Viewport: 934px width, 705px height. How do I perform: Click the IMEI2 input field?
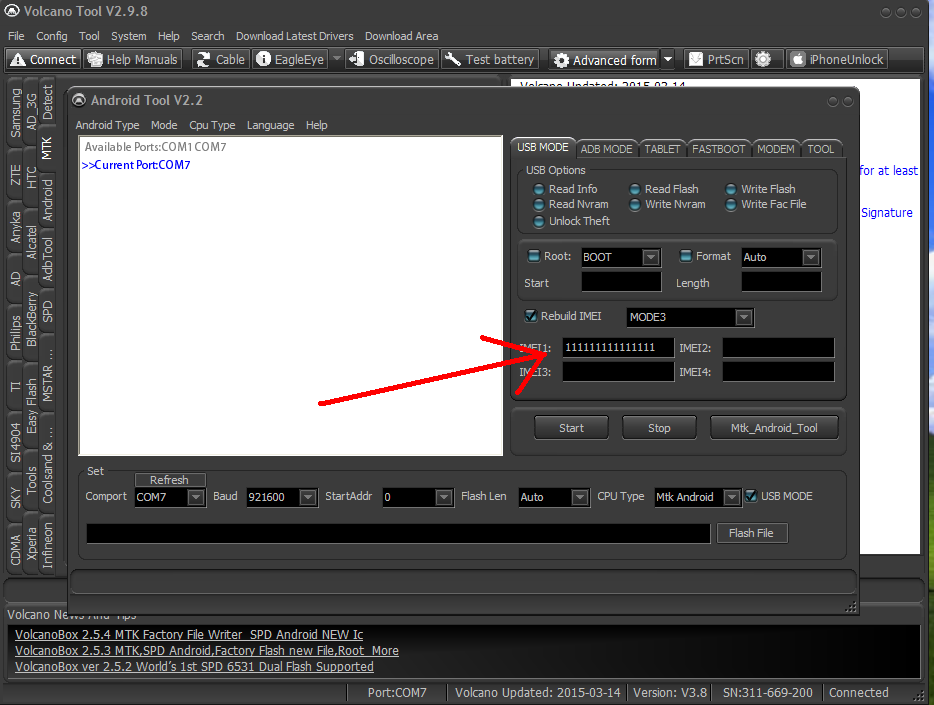pos(779,348)
